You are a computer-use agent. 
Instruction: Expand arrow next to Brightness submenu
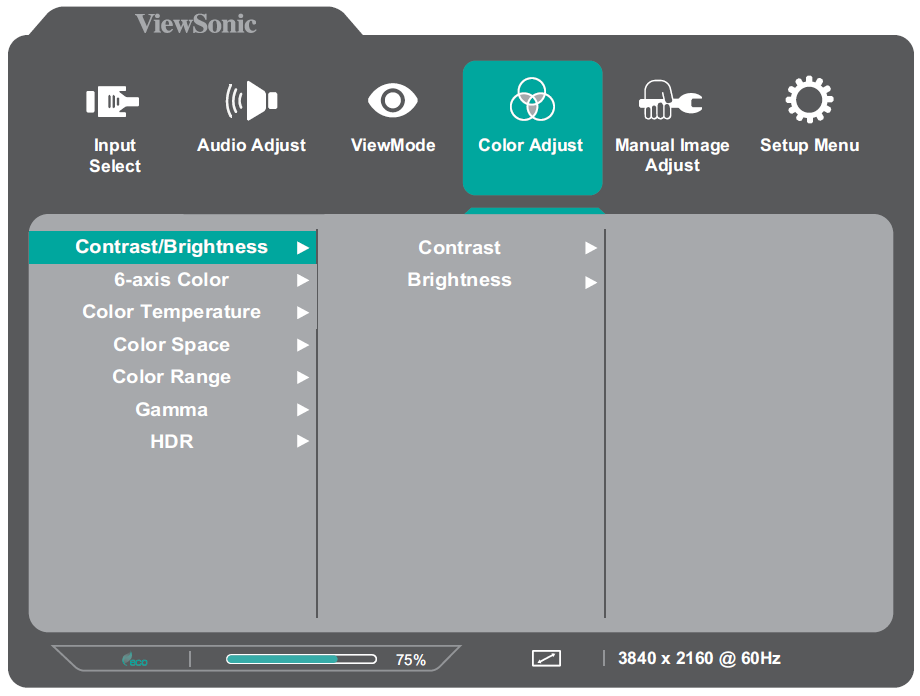591,283
